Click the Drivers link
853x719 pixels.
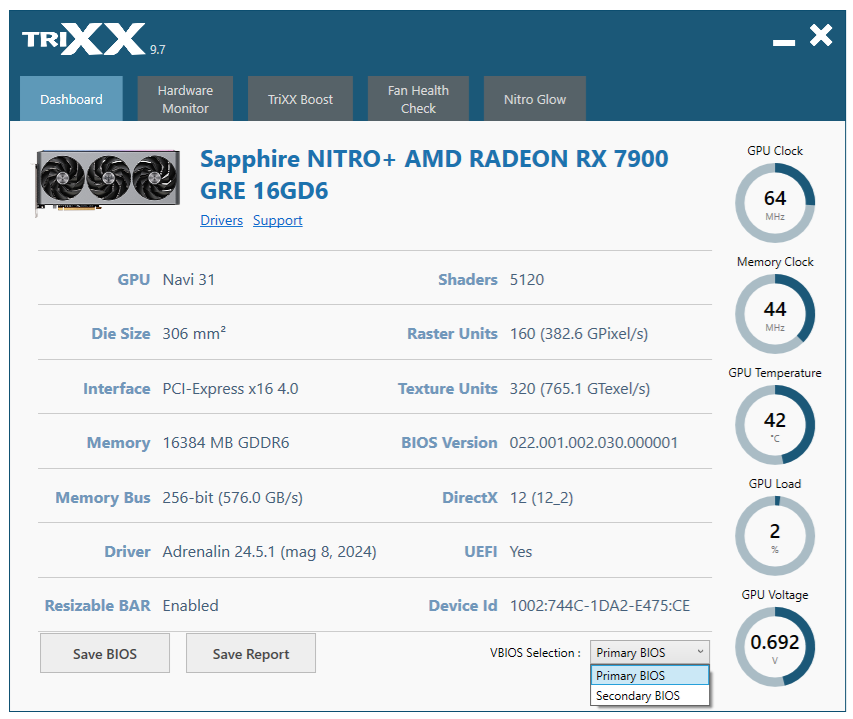pyautogui.click(x=221, y=220)
